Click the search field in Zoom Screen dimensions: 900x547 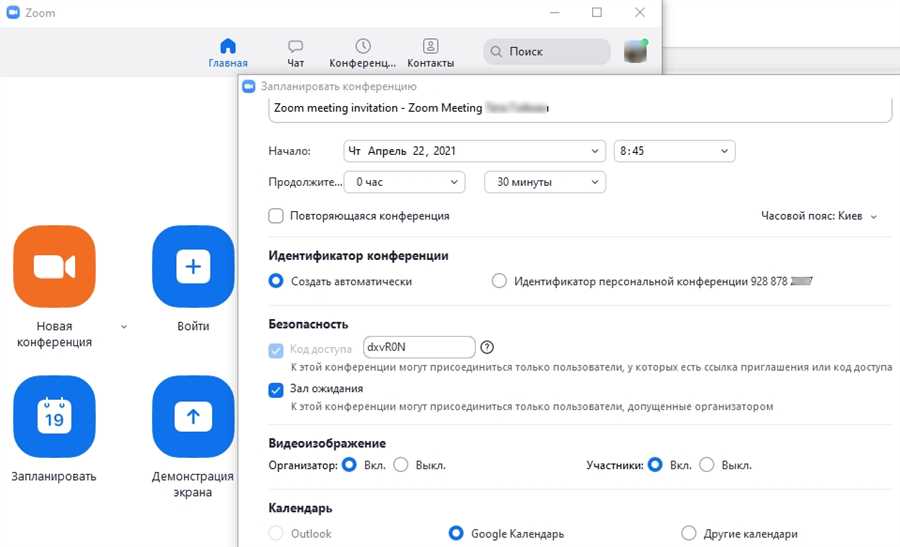click(547, 51)
